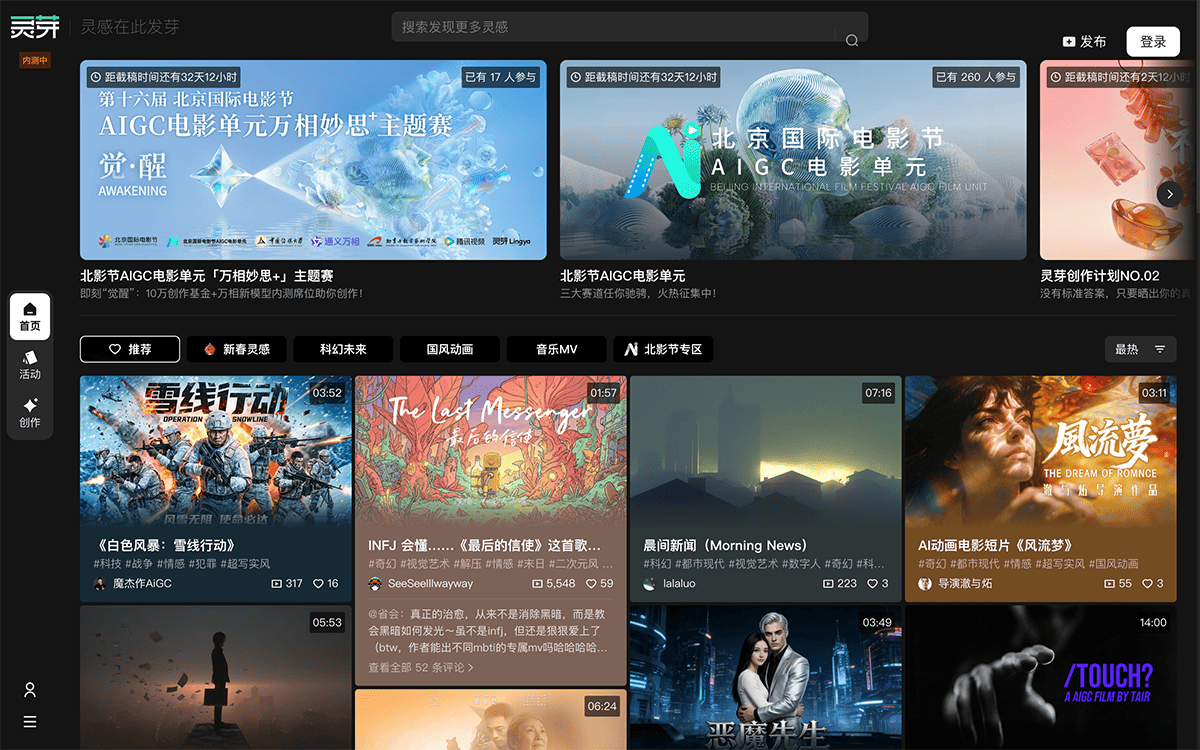This screenshot has height=750, width=1200.
Task: Click the user profile icon in sidebar
Action: 30,690
